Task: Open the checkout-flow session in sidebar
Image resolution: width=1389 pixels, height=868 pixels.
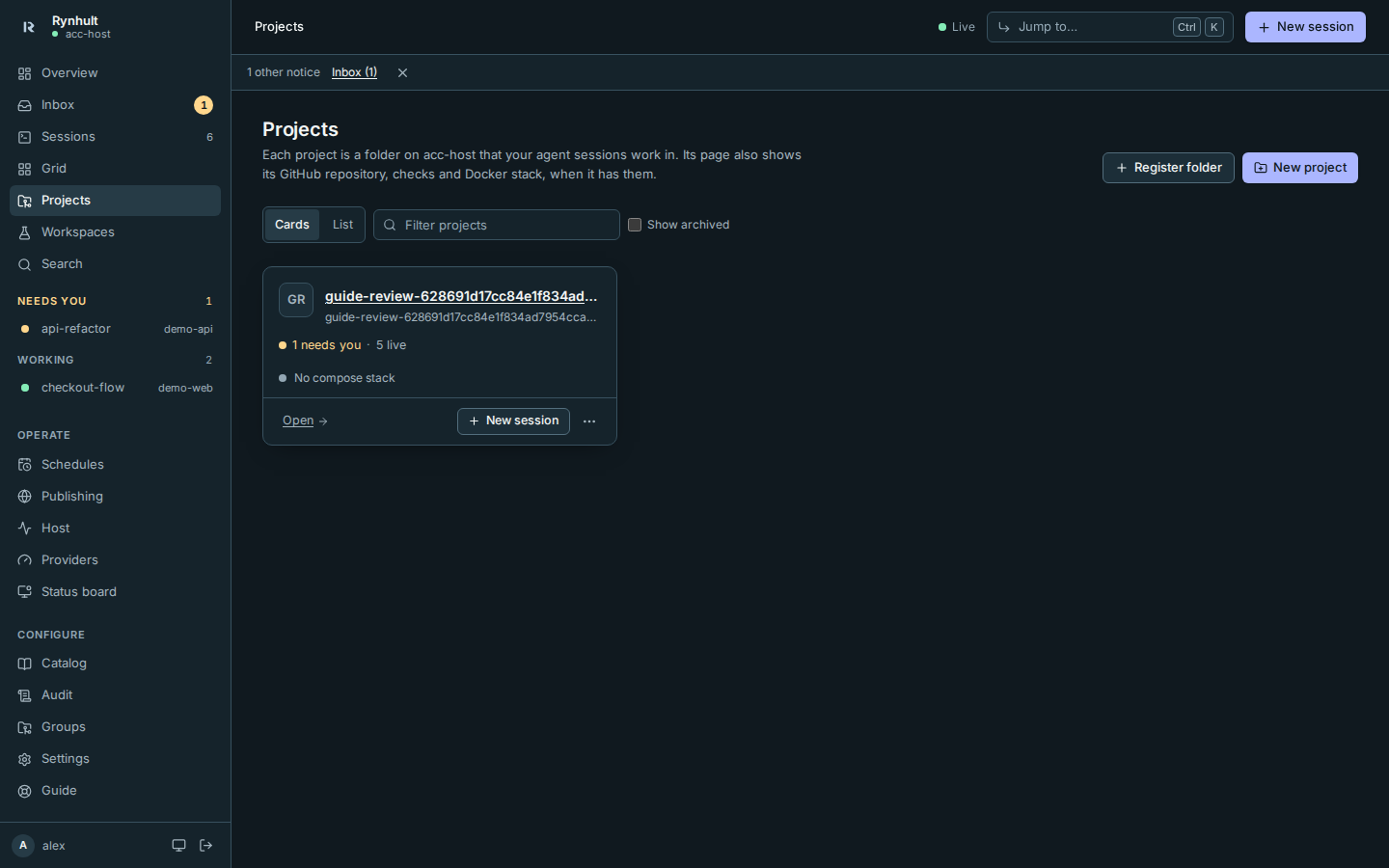Action: pyautogui.click(x=115, y=388)
